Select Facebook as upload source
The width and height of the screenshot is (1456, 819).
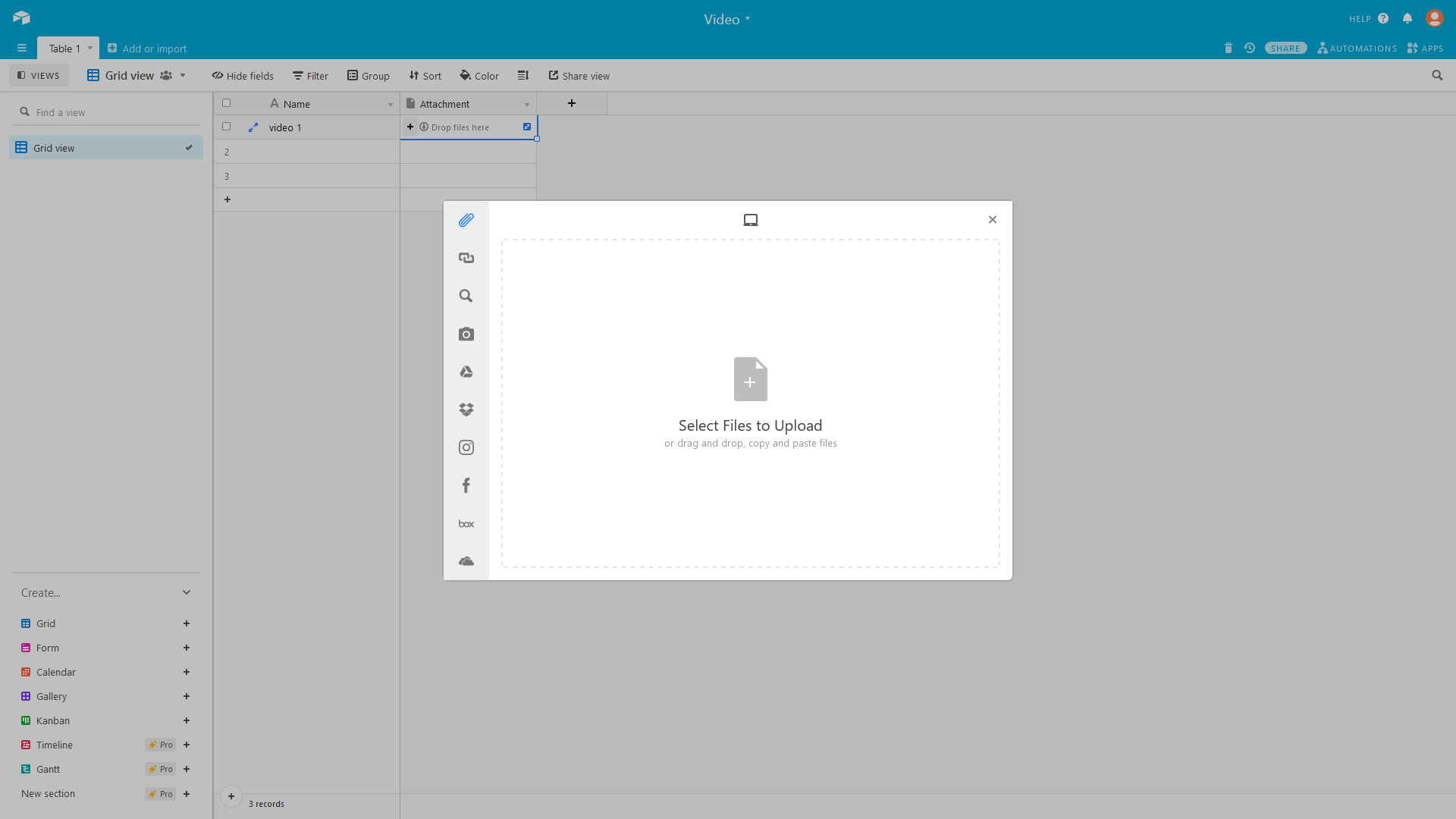point(466,485)
